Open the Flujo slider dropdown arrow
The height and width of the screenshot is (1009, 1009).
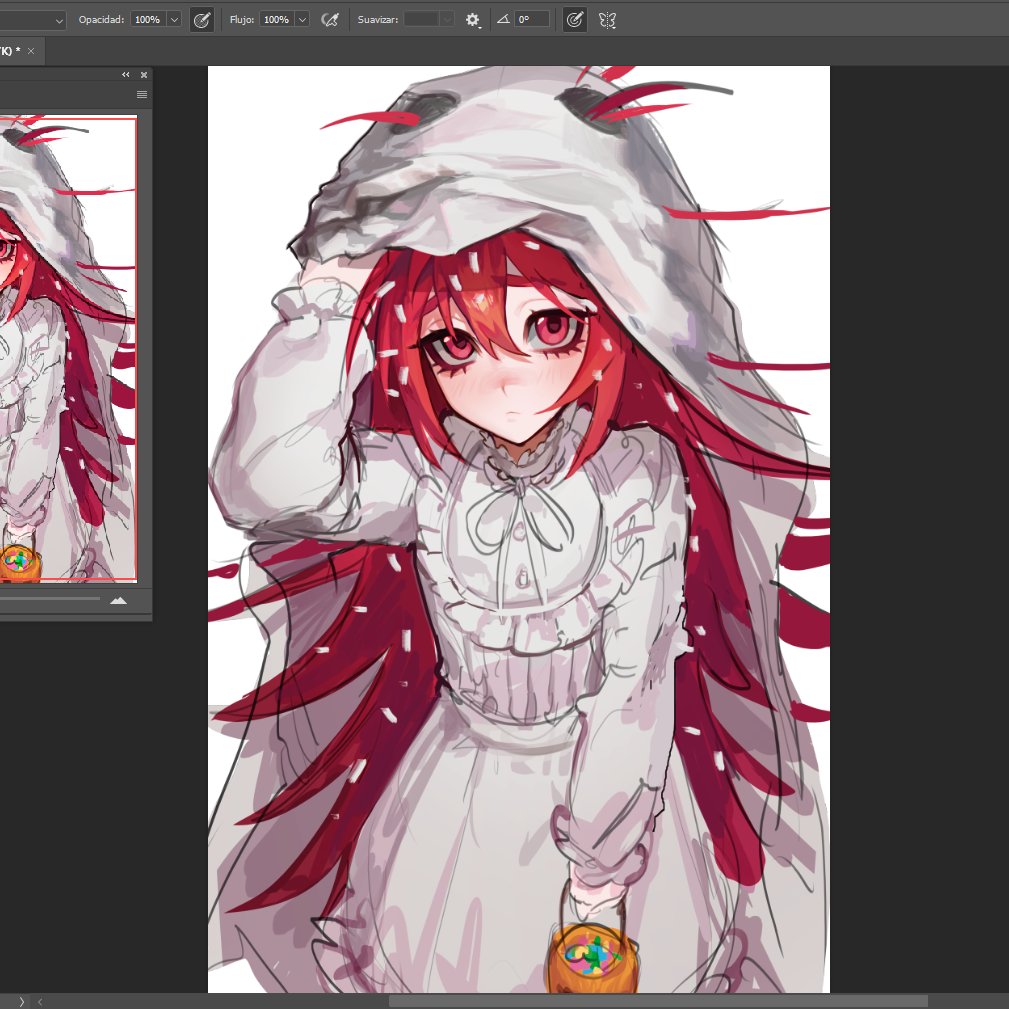(302, 19)
